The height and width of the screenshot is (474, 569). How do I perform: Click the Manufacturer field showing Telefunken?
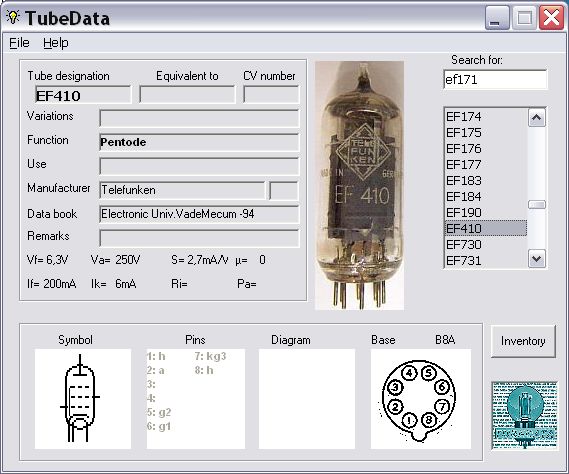182,190
